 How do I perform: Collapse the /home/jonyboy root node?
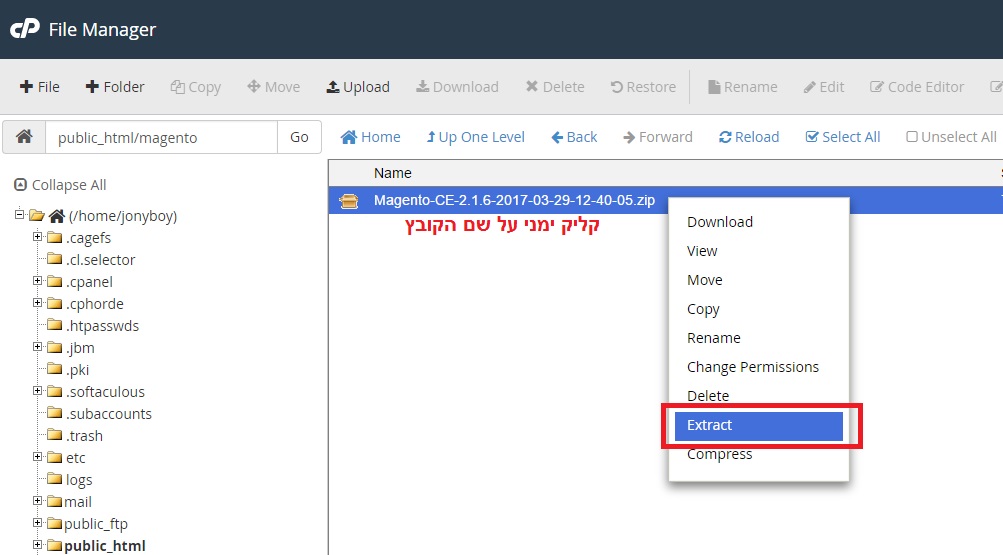(x=19, y=215)
